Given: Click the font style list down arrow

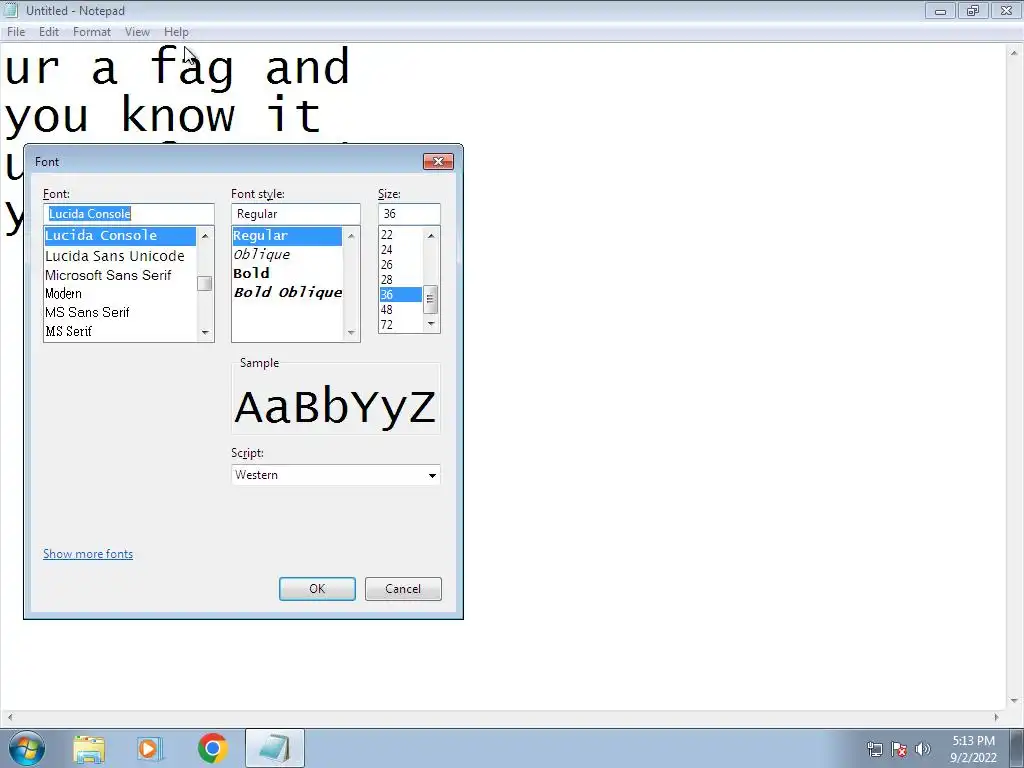Looking at the screenshot, I should [x=351, y=332].
